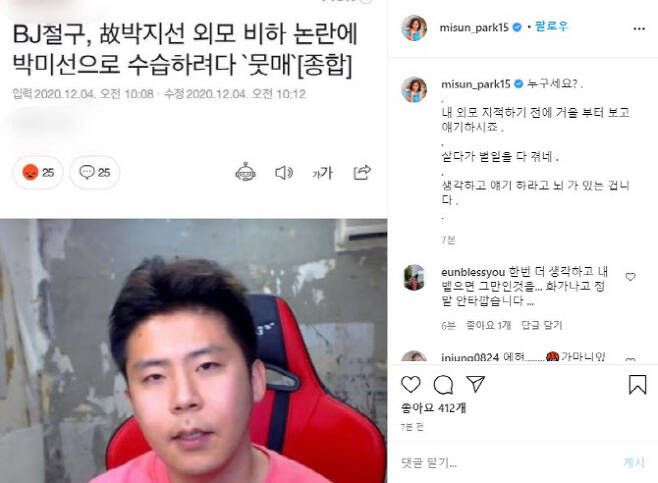Share the article via share icon
658x483 pixels.
pyautogui.click(x=362, y=172)
